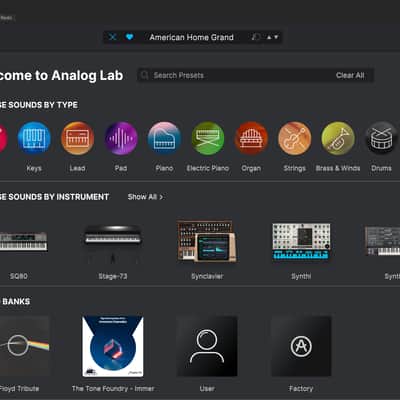This screenshot has width=400, height=400.
Task: Open the SQ80 instrument thumbnail
Action: [23, 242]
